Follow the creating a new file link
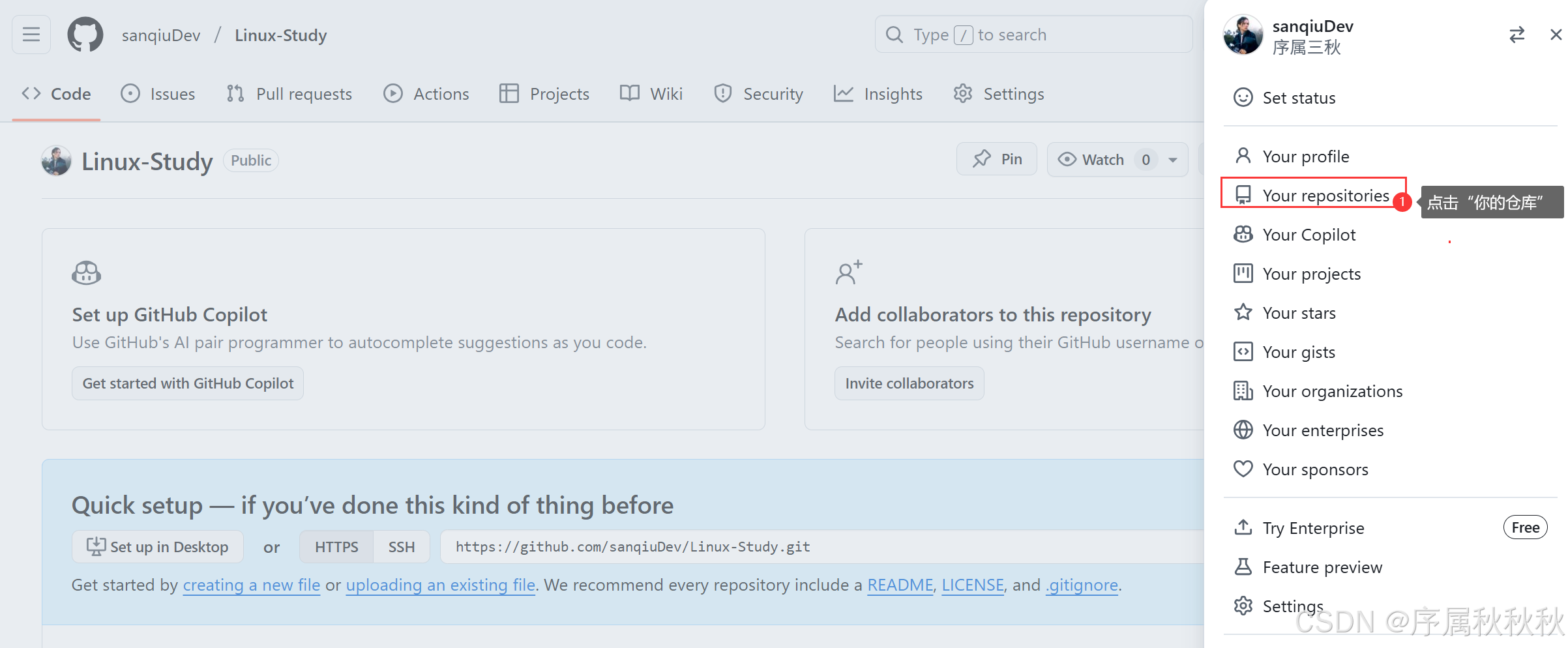Screen dimensions: 1568x648 252,585
